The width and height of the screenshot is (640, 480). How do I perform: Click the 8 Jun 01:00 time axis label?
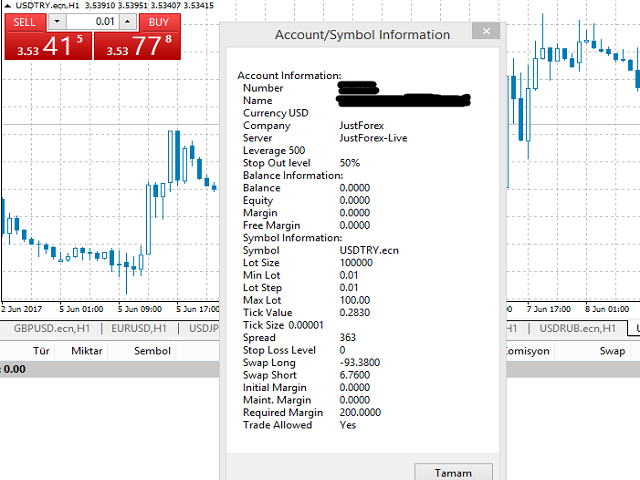pos(607,309)
